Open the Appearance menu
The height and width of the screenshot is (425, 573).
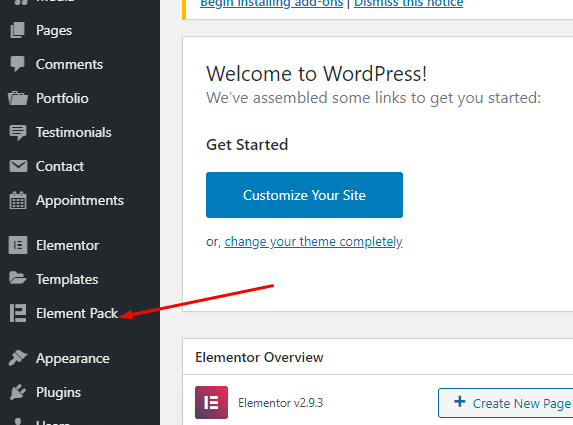coord(72,358)
